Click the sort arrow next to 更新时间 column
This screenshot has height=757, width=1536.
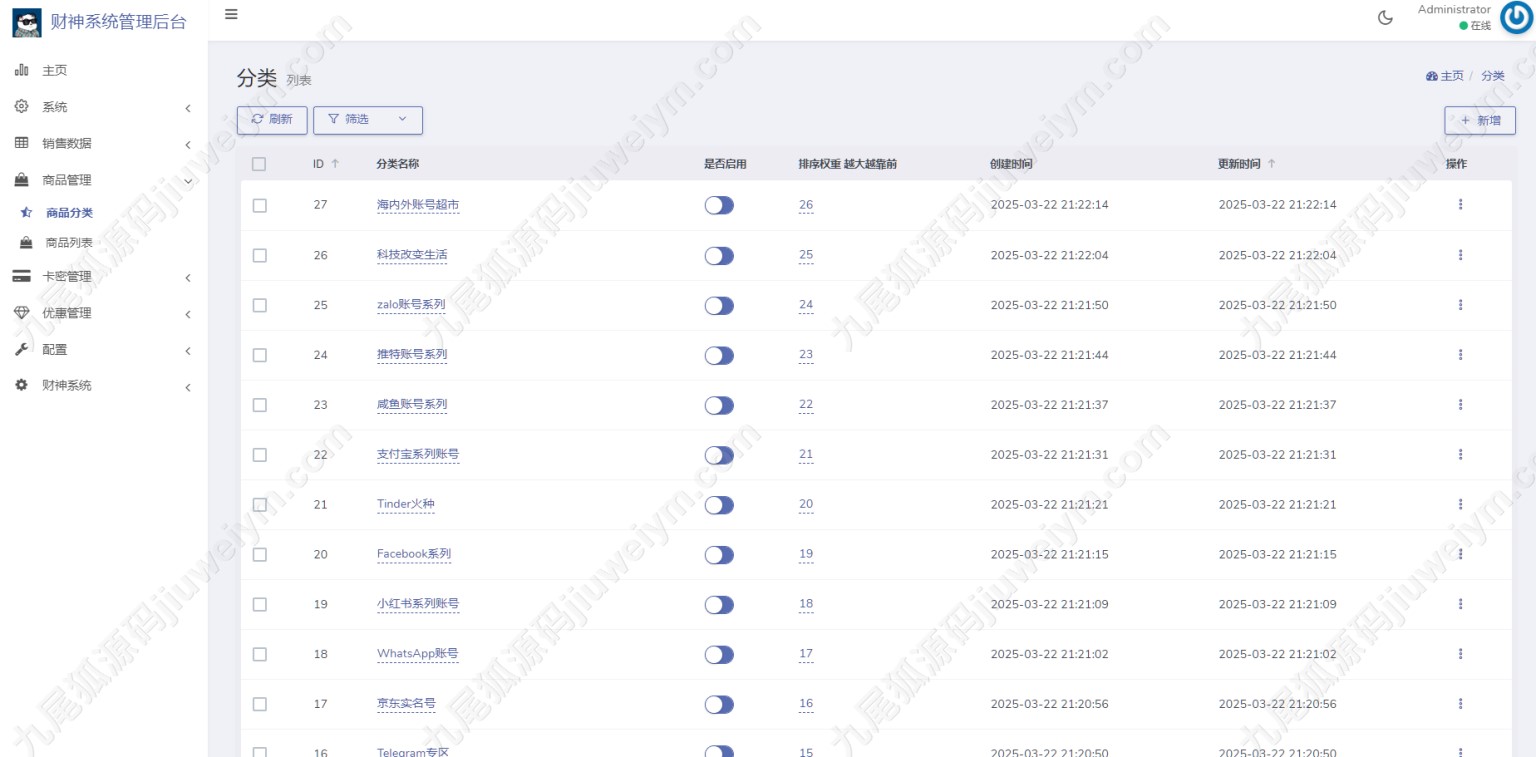1271,164
